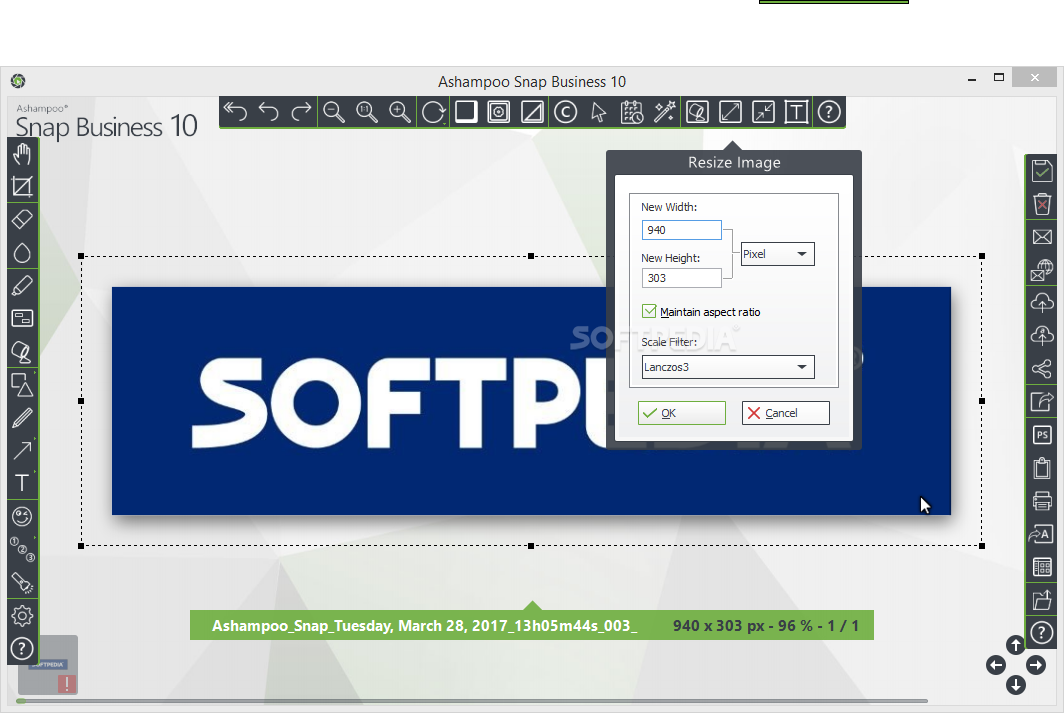Zoom in using the plus magnifier

coord(400,112)
